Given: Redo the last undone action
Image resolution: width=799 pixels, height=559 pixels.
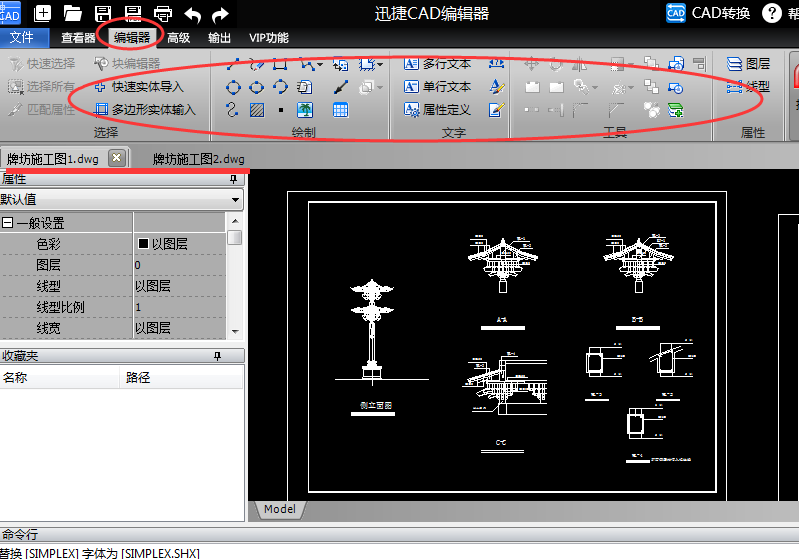Looking at the screenshot, I should coord(220,15).
